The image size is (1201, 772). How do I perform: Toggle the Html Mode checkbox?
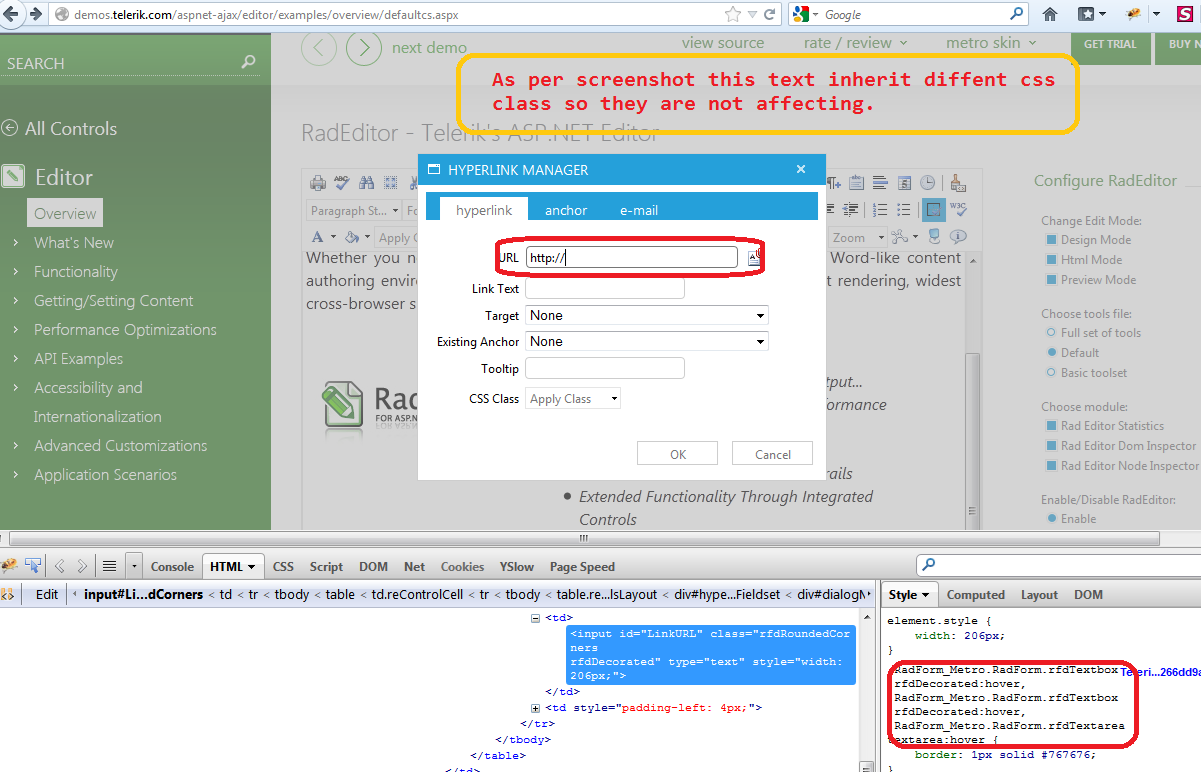1051,260
